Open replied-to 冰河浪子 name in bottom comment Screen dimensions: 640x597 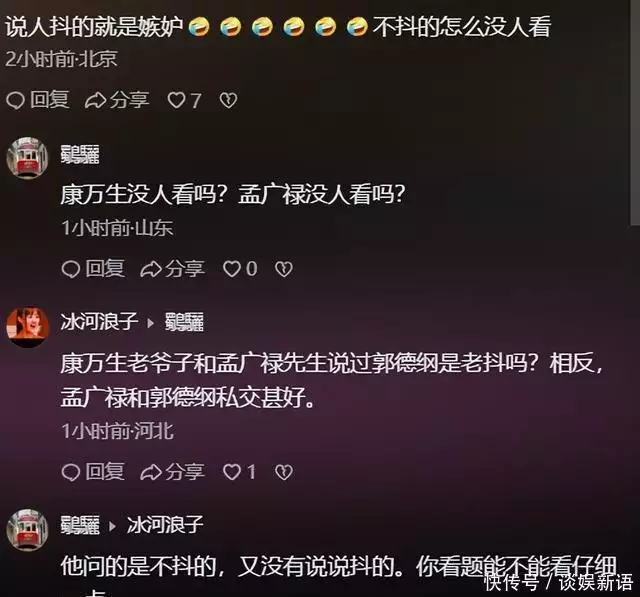(x=165, y=525)
